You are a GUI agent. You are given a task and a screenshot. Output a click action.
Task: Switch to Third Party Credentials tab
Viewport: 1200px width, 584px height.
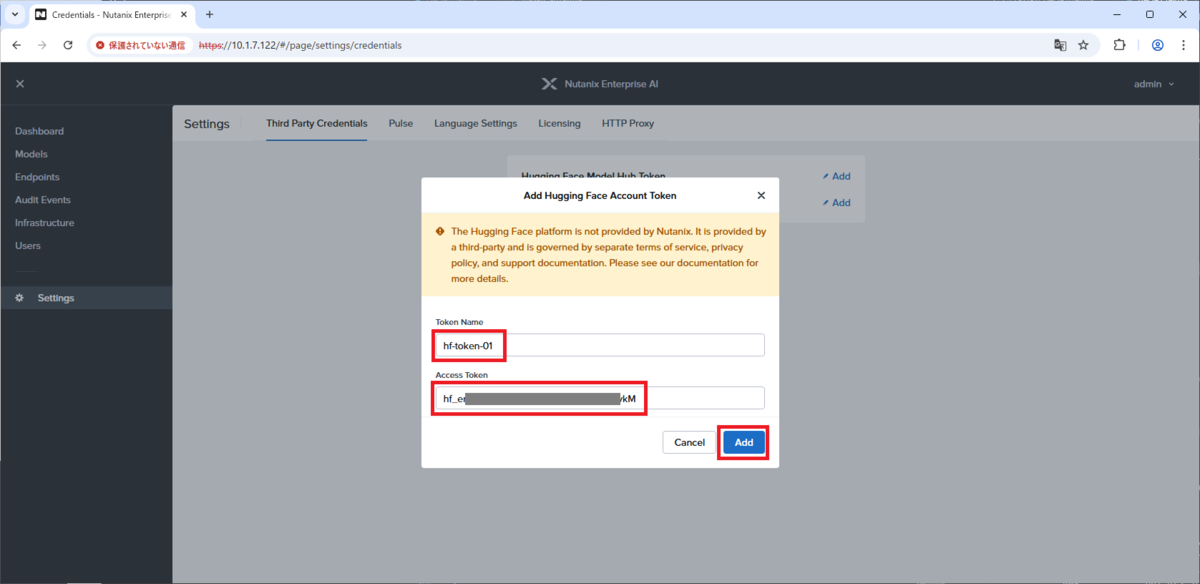tap(316, 124)
